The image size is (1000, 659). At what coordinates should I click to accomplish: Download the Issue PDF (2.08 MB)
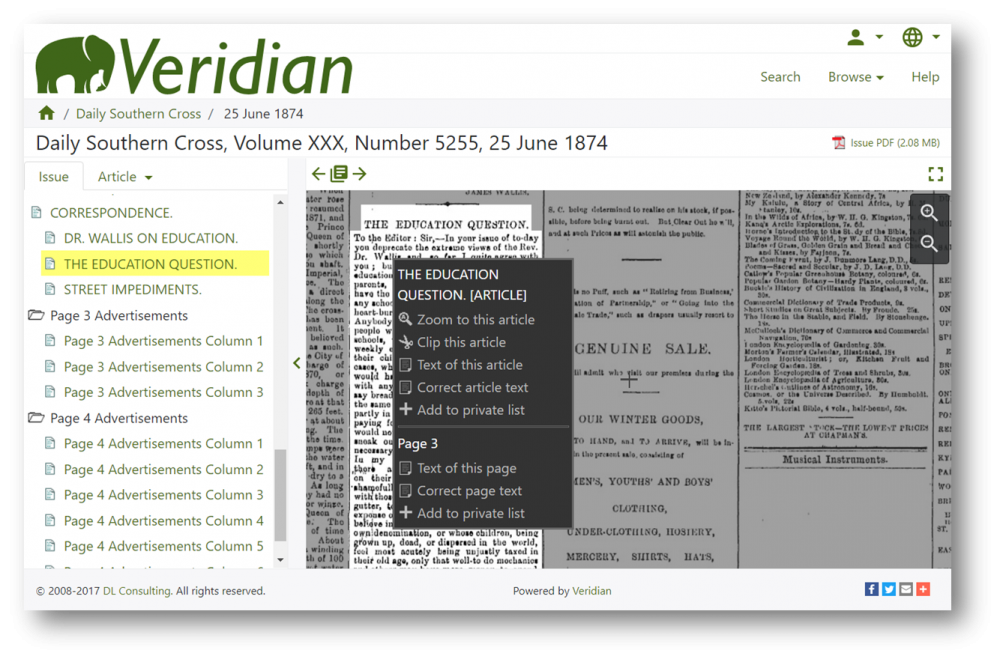click(886, 143)
